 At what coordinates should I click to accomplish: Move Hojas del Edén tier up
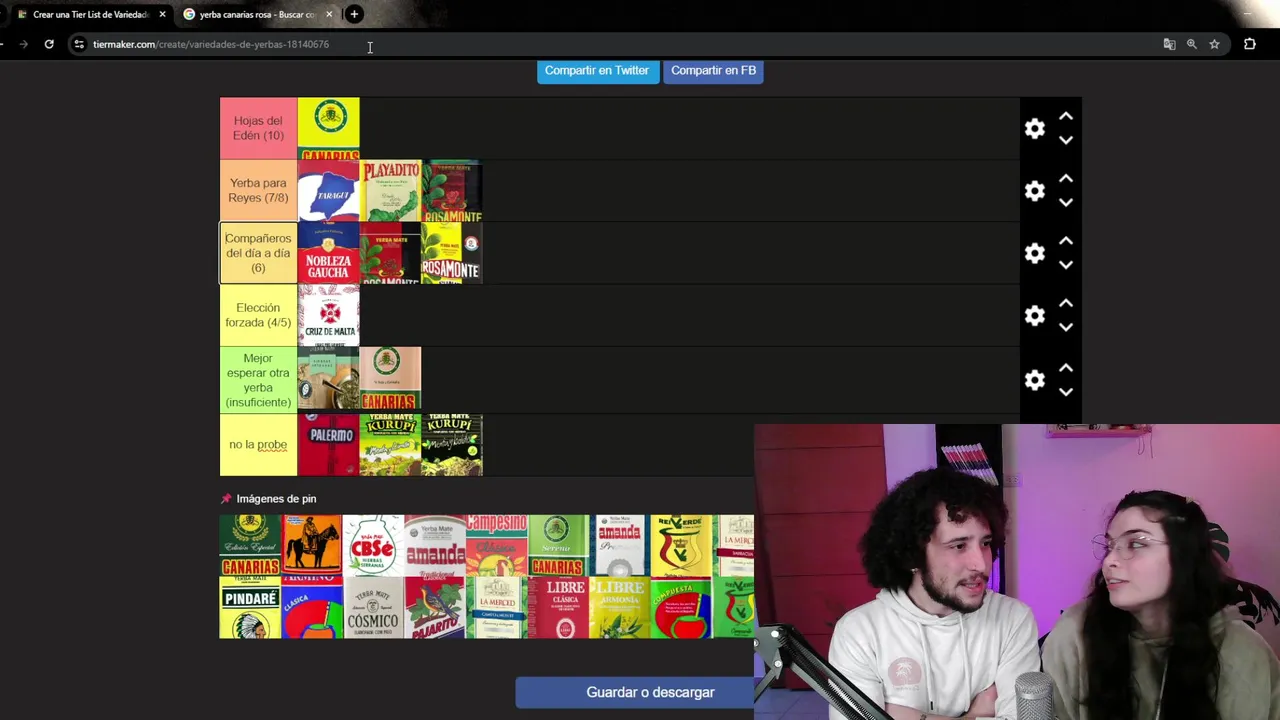1066,117
